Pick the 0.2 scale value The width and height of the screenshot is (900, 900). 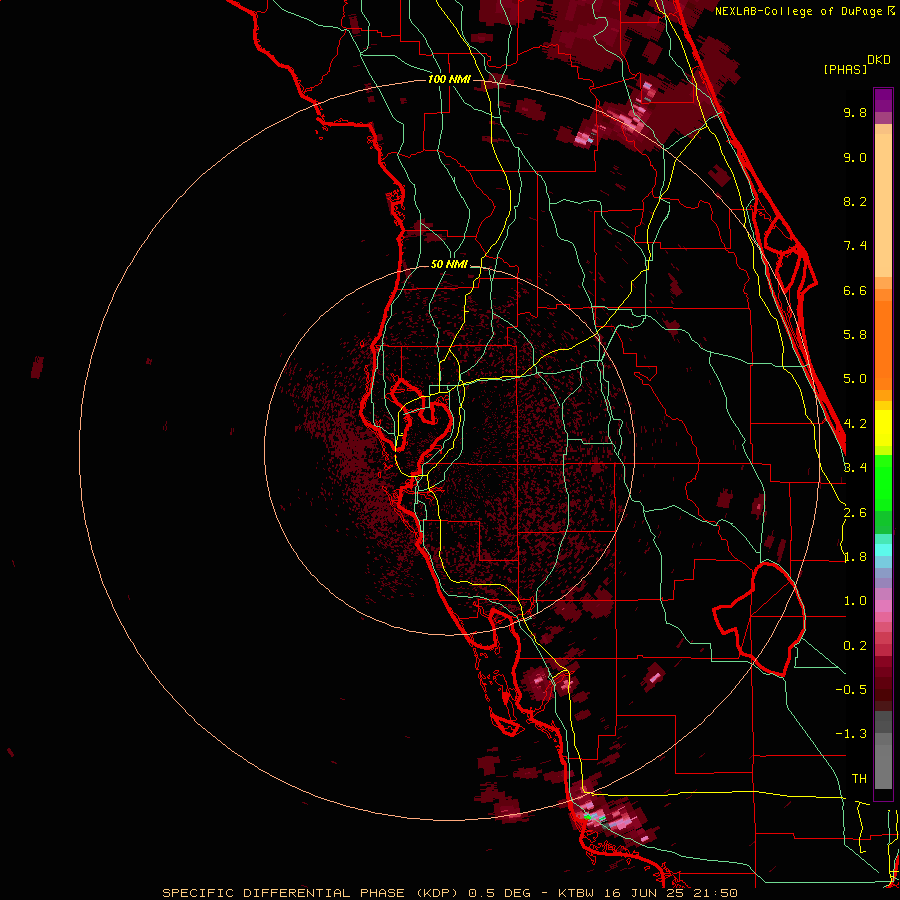pos(855,646)
